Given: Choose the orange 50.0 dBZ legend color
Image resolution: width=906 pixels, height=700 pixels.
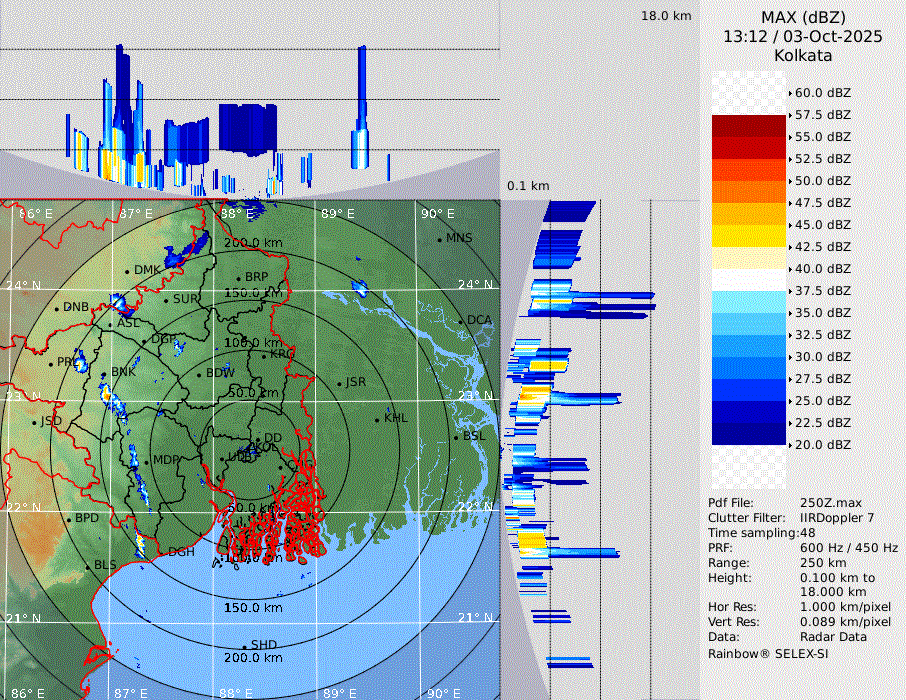Looking at the screenshot, I should pos(749,192).
